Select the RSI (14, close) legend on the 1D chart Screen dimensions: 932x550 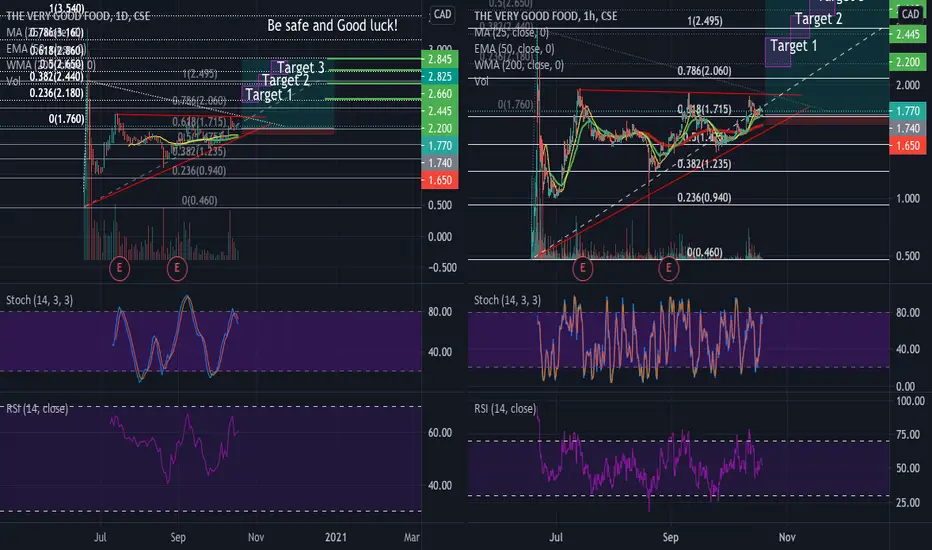tap(37, 408)
